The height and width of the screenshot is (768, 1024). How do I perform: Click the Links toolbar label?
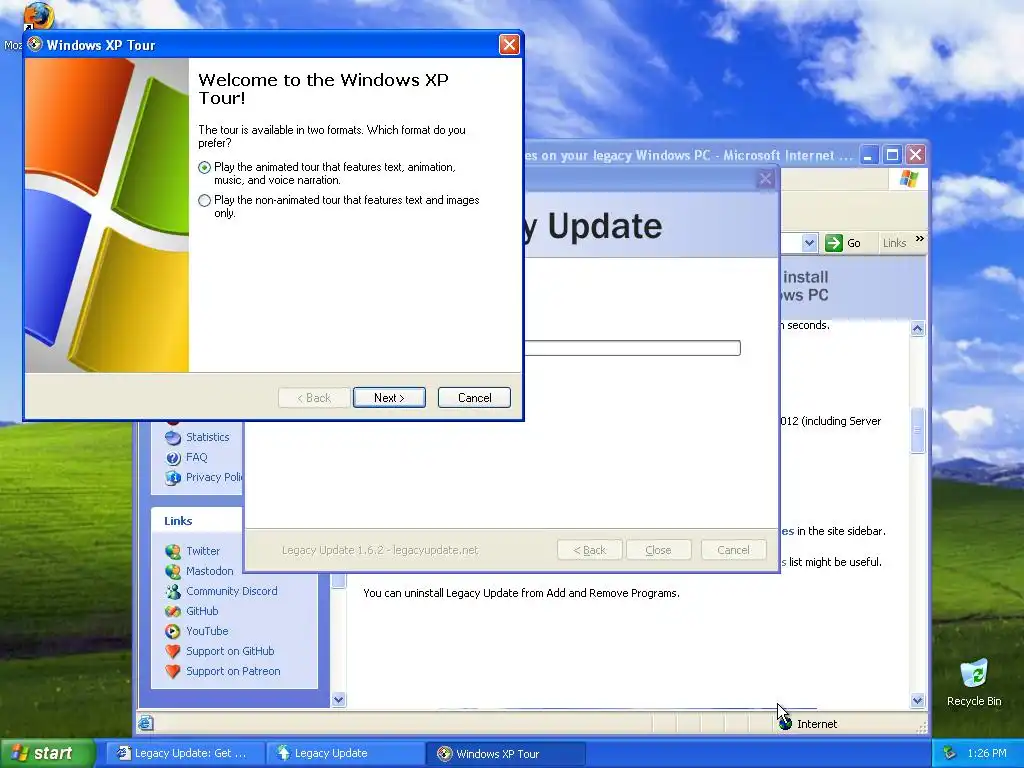(x=894, y=243)
